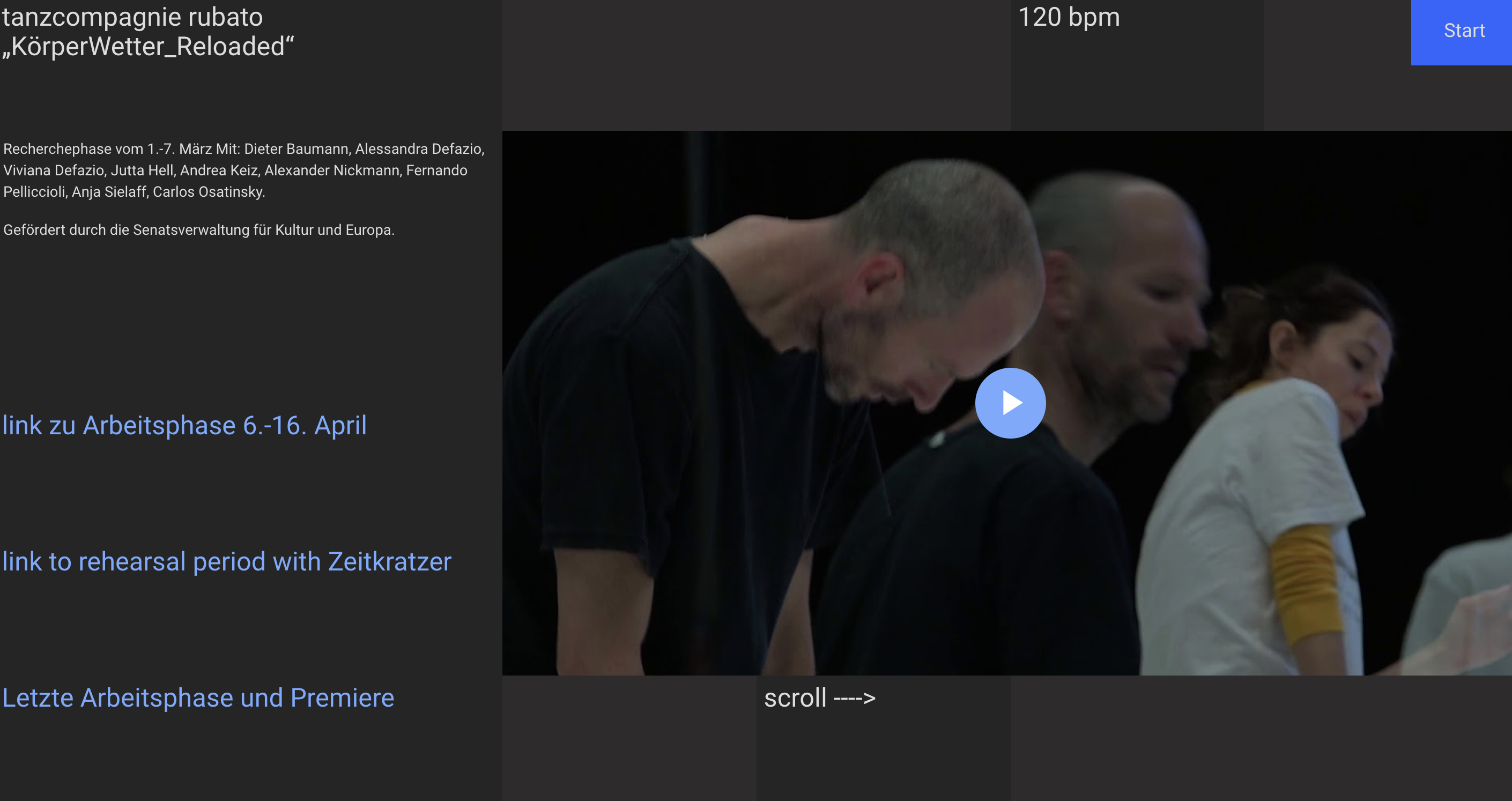Open link to rehearsal period with Zeitkratzer
Screen dimensions: 1512x801
tap(227, 561)
